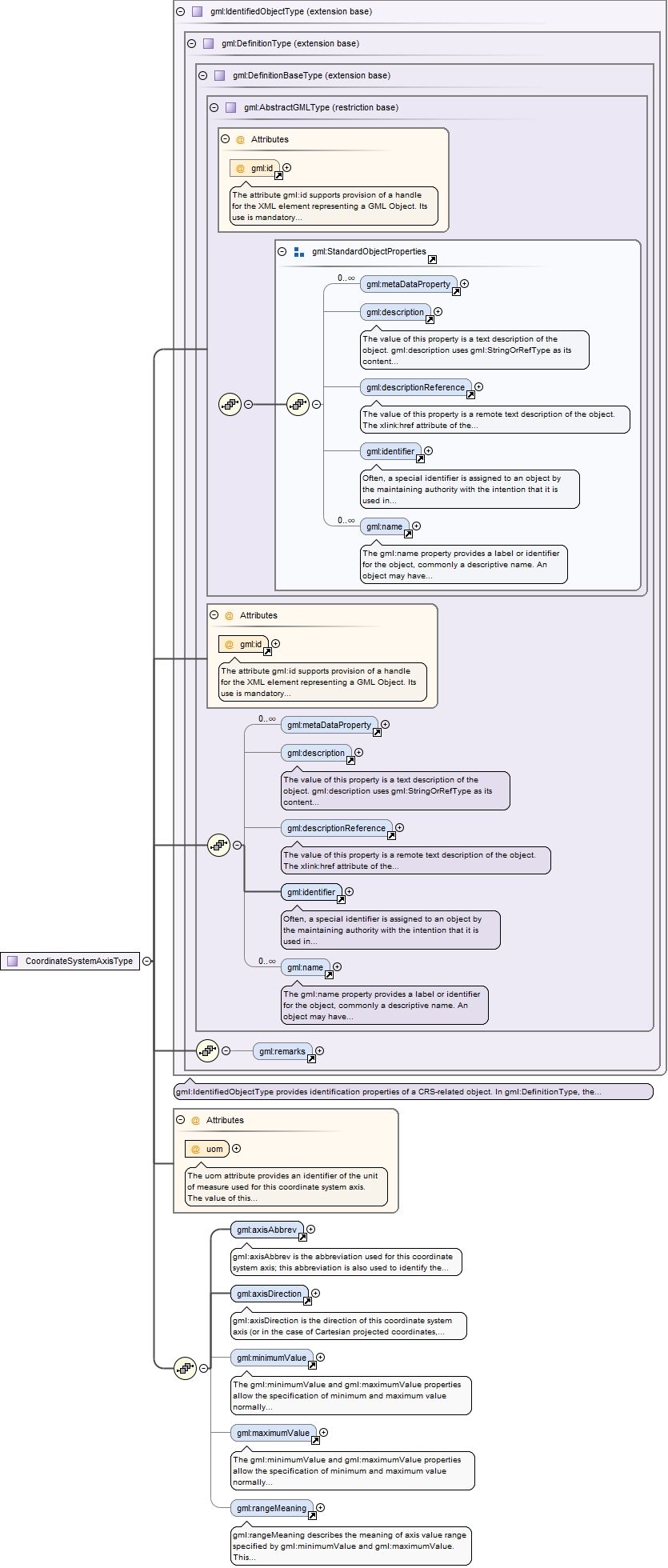Select the uom attribute box
Viewport: 668px width, 1568px height.
[x=207, y=1149]
